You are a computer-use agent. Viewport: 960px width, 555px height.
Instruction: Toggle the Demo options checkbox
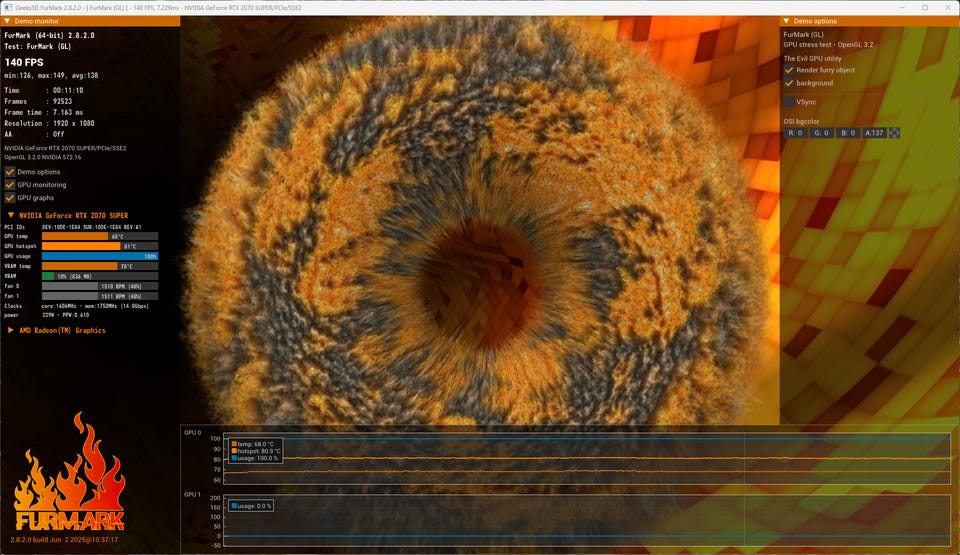point(9,172)
